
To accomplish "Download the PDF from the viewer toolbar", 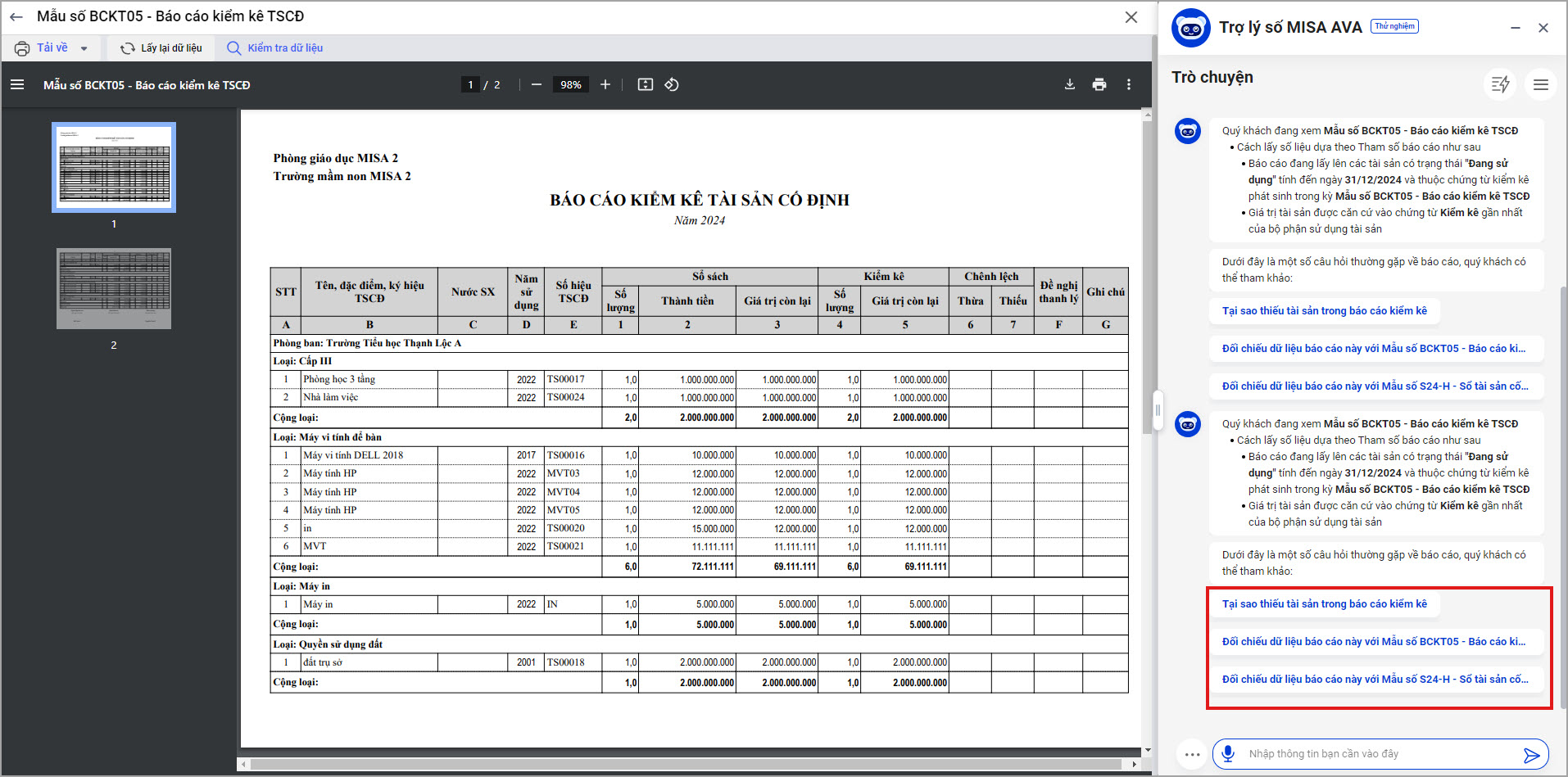I will tap(1070, 84).
